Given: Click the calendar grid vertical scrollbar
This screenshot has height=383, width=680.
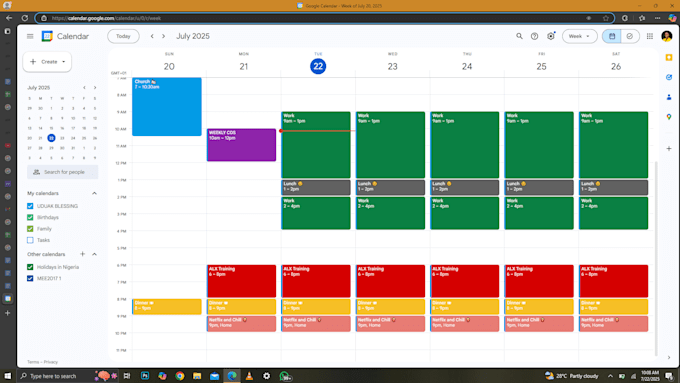Looking at the screenshot, I should 656,258.
